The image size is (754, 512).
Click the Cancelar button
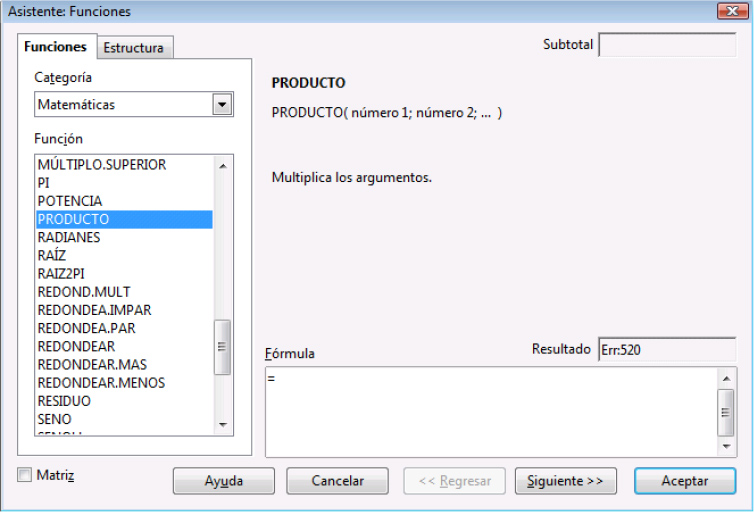(337, 481)
